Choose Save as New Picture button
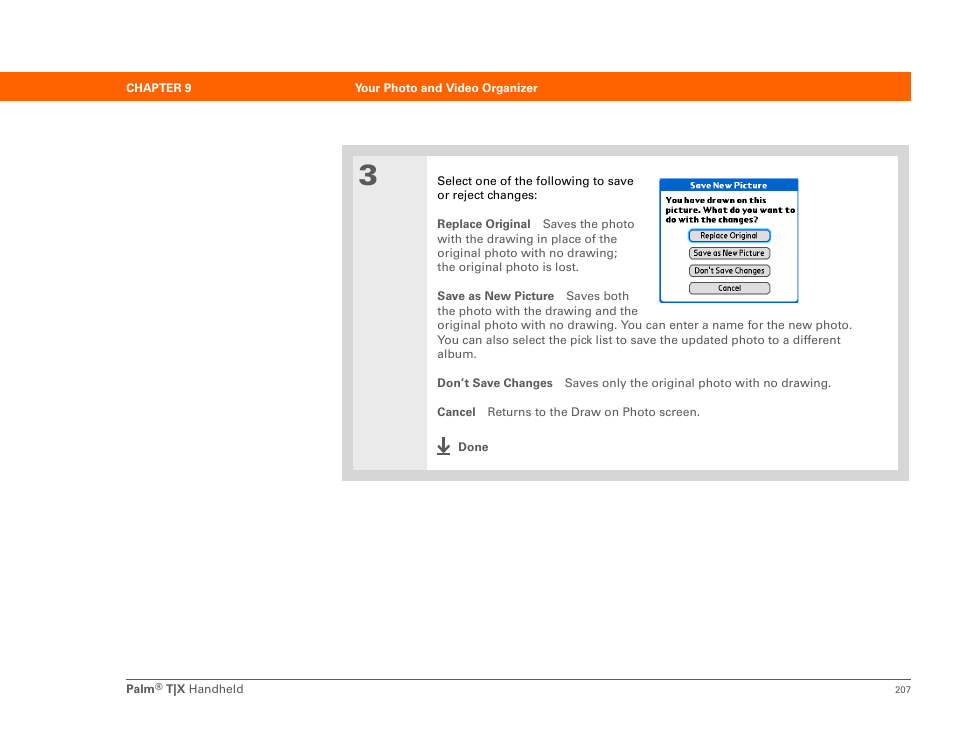This screenshot has width=954, height=738. click(729, 253)
